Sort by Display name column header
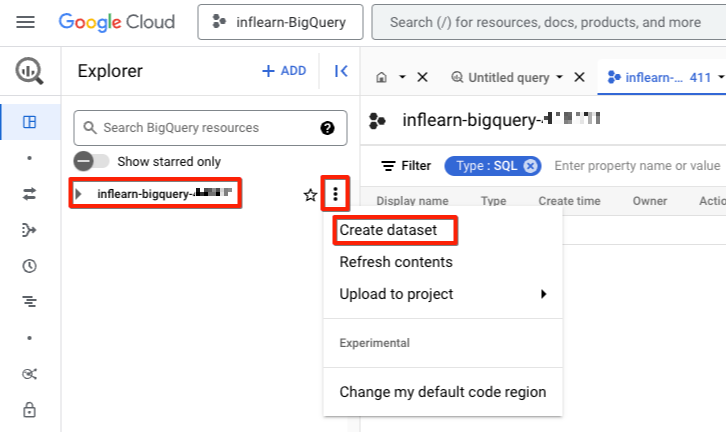 [x=413, y=201]
